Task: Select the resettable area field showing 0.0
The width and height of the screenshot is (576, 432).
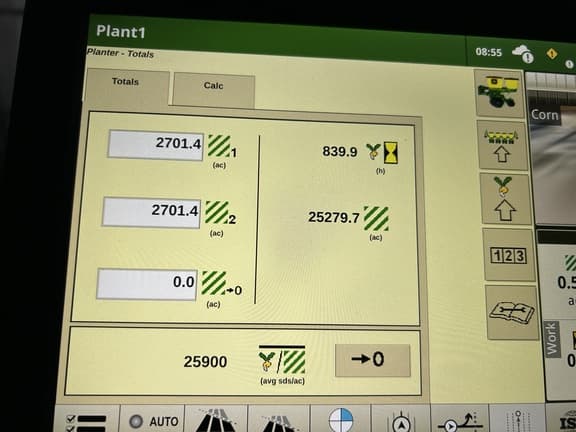Action: pyautogui.click(x=147, y=284)
